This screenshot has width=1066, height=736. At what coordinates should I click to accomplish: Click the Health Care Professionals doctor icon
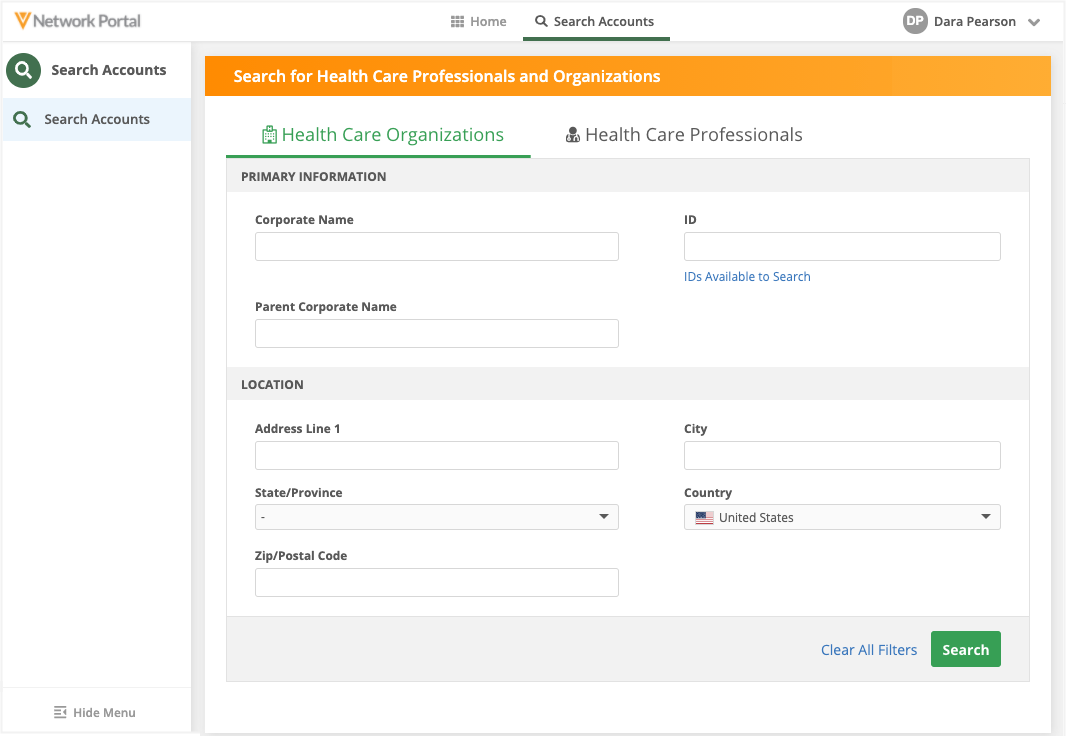click(573, 135)
